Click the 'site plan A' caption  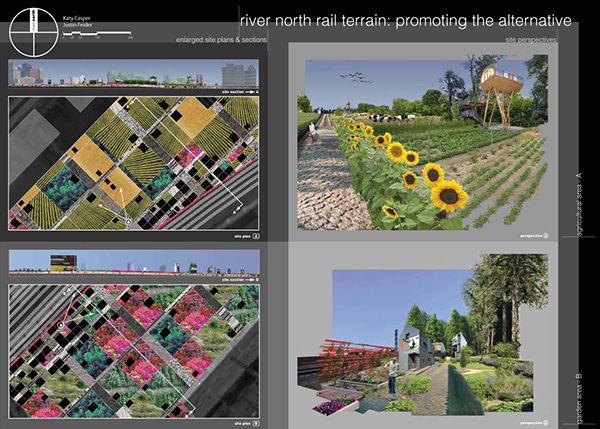click(247, 237)
